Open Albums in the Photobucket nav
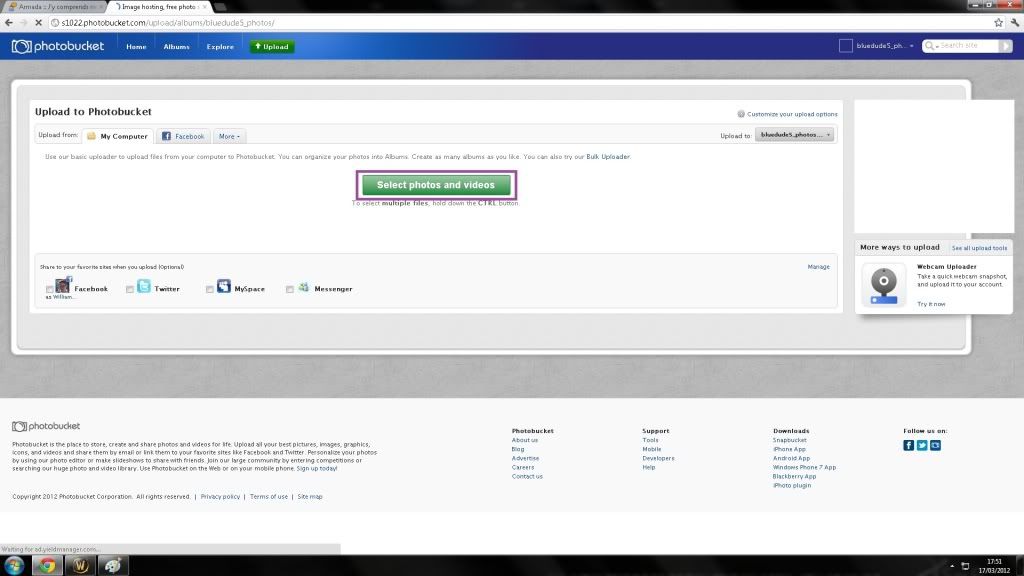The width and height of the screenshot is (1024, 576). pyautogui.click(x=176, y=47)
